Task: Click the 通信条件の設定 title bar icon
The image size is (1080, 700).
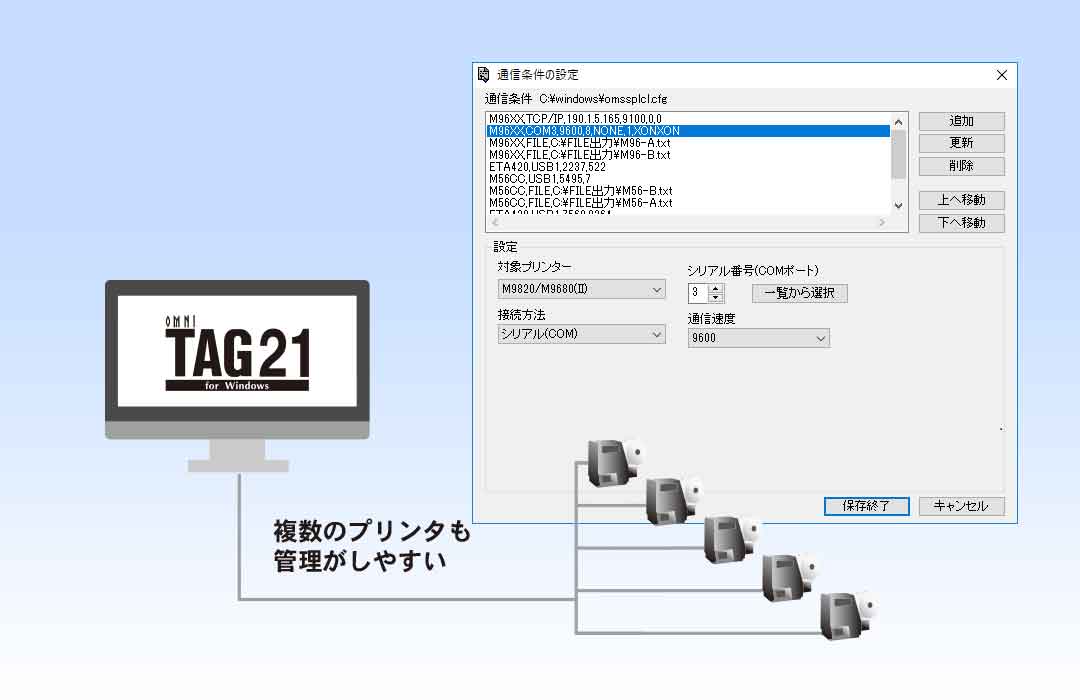Action: [484, 74]
